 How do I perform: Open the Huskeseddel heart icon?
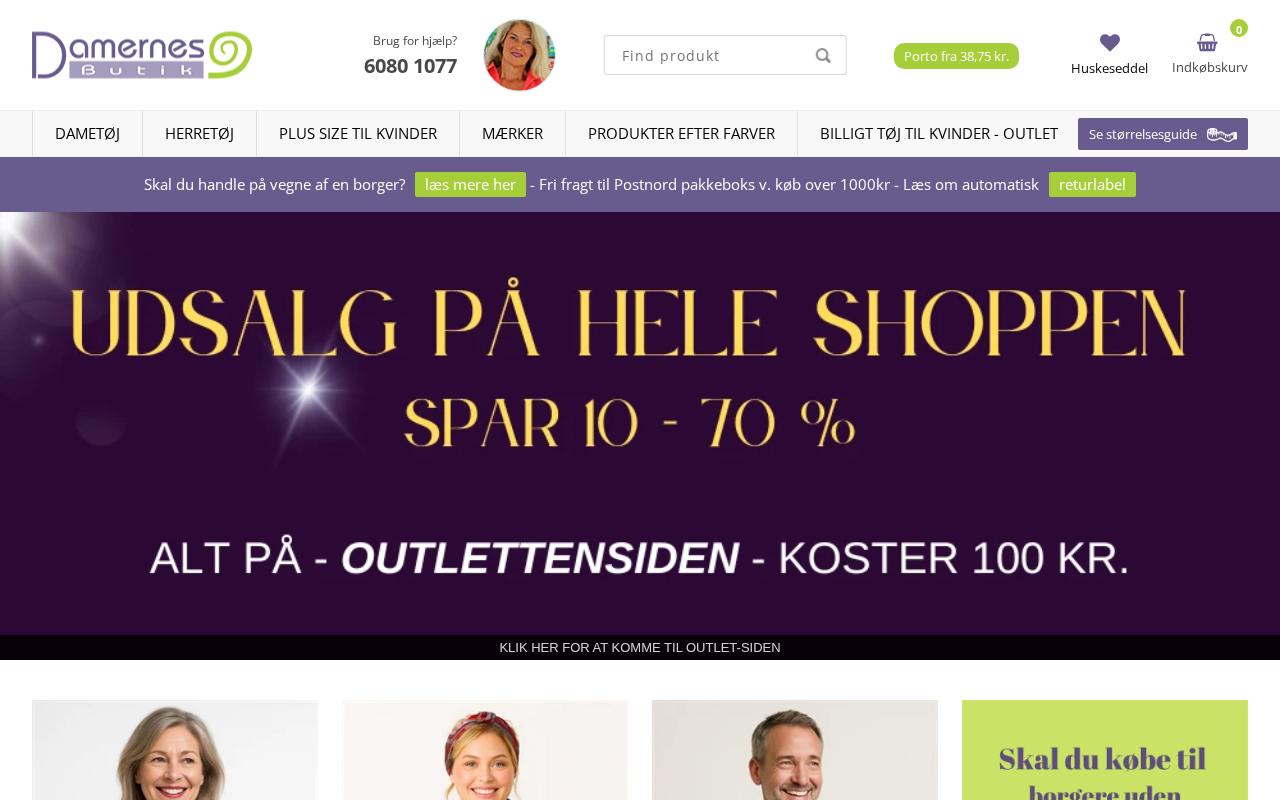pyautogui.click(x=1109, y=43)
